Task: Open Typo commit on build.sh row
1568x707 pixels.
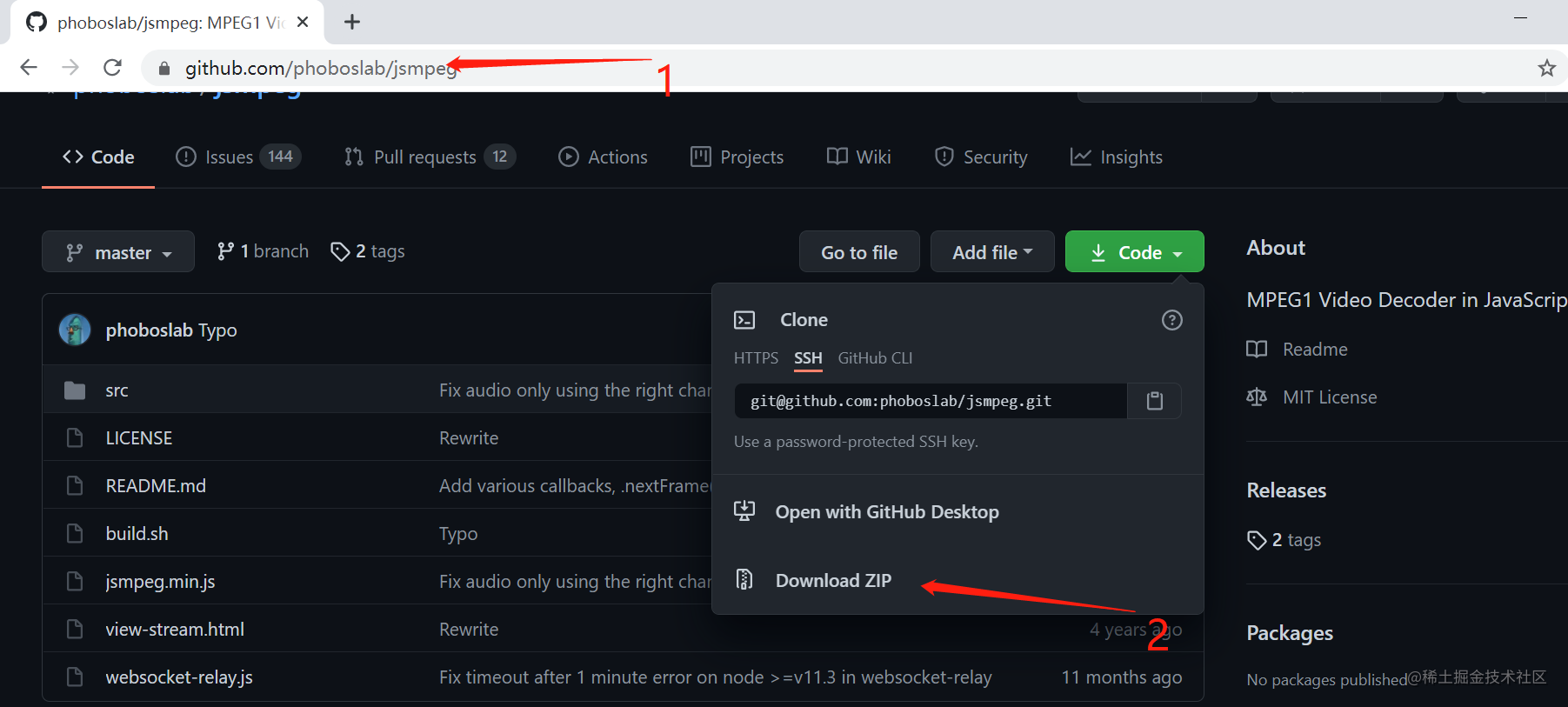Action: [x=458, y=534]
